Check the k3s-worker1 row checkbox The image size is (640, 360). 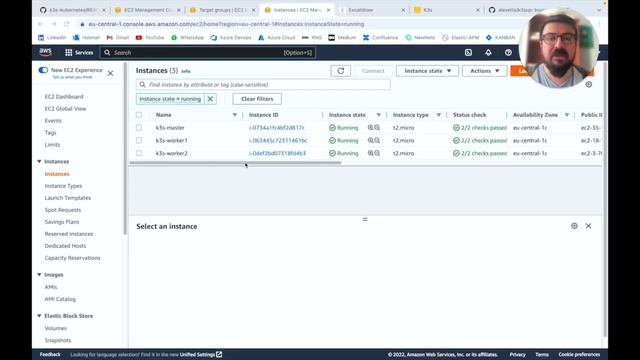pos(139,140)
